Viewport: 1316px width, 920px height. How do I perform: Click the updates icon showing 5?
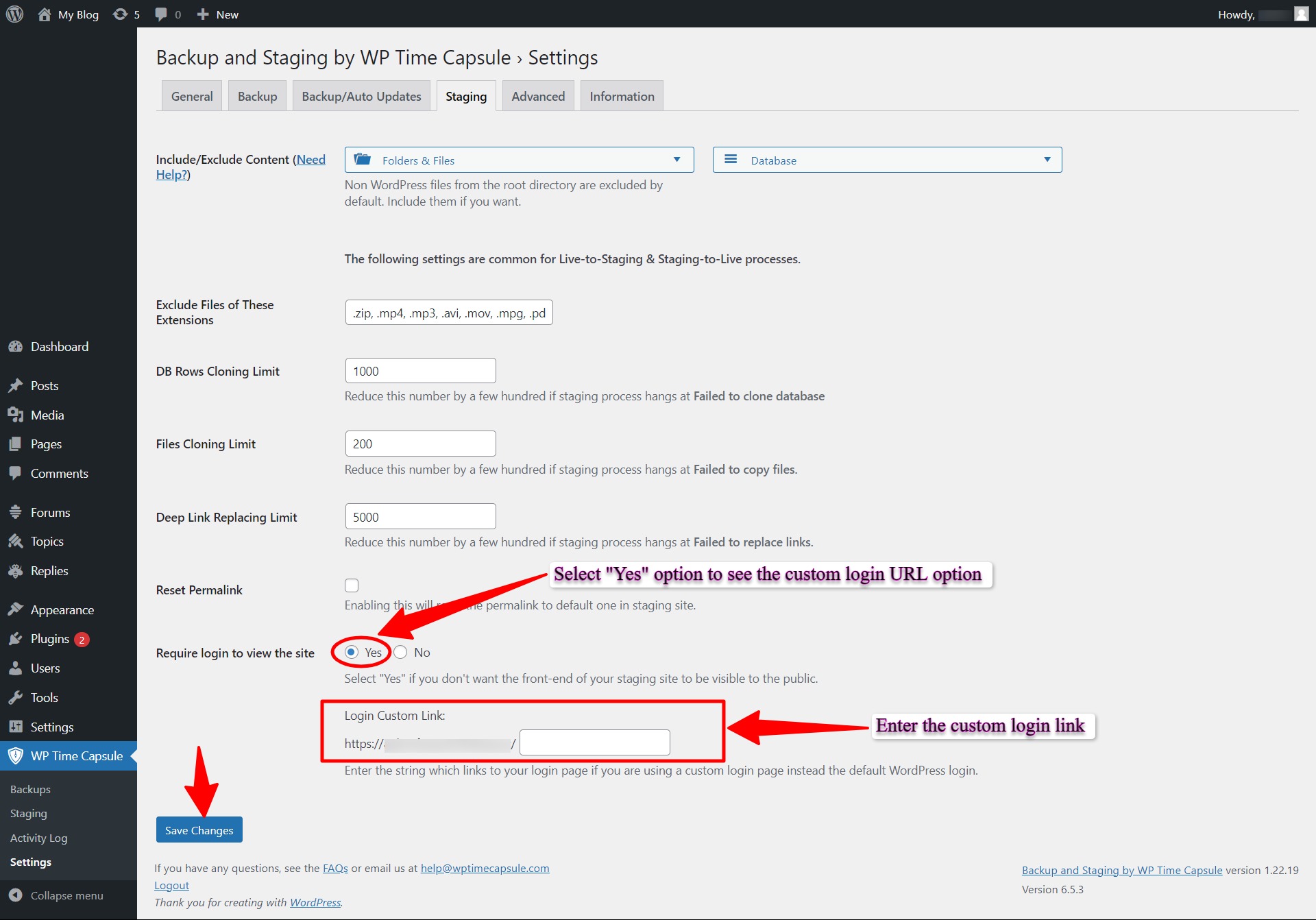tap(121, 14)
